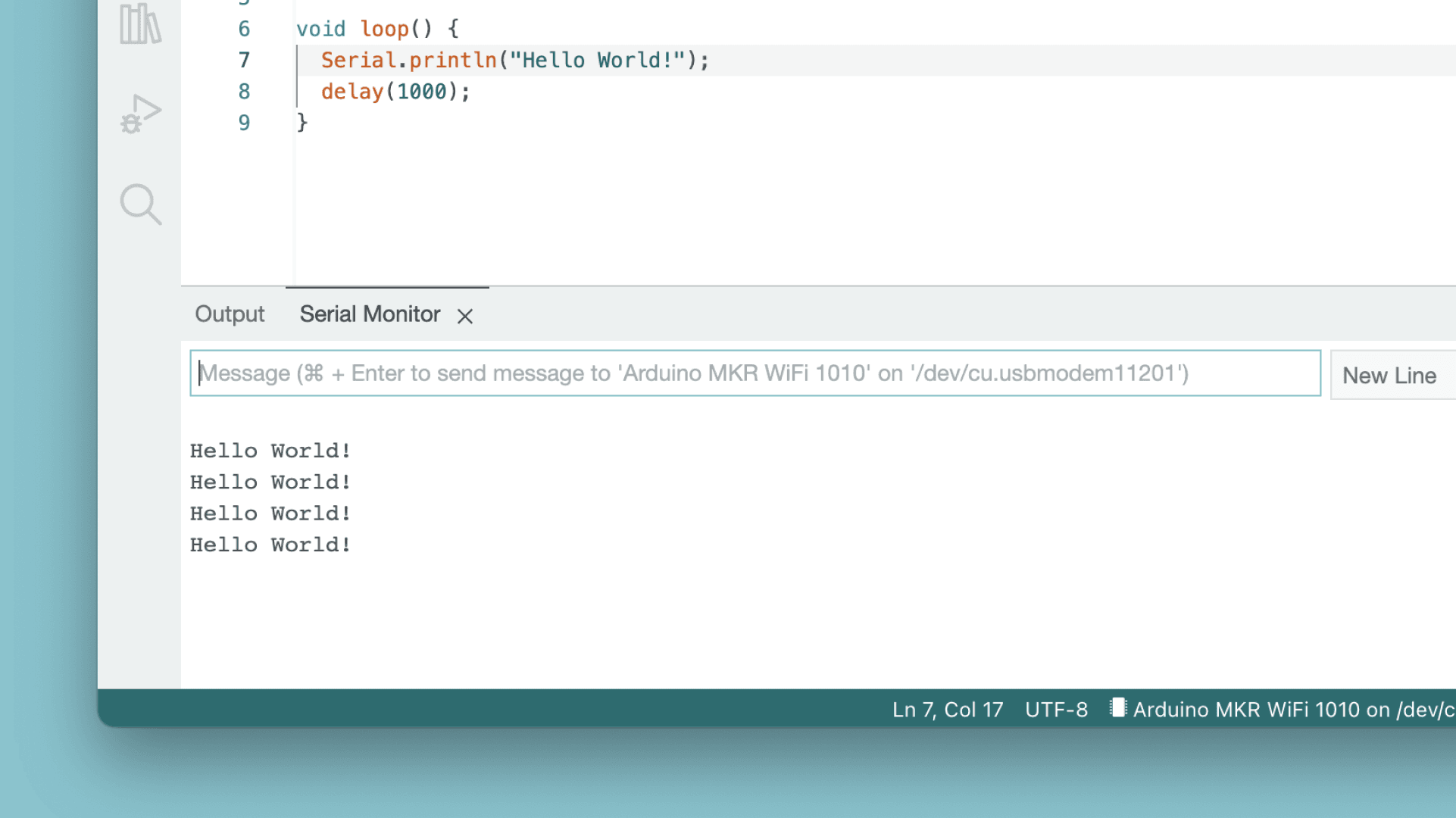Open the Debug sidebar panel
Image resolution: width=1456 pixels, height=818 pixels.
pos(140,114)
